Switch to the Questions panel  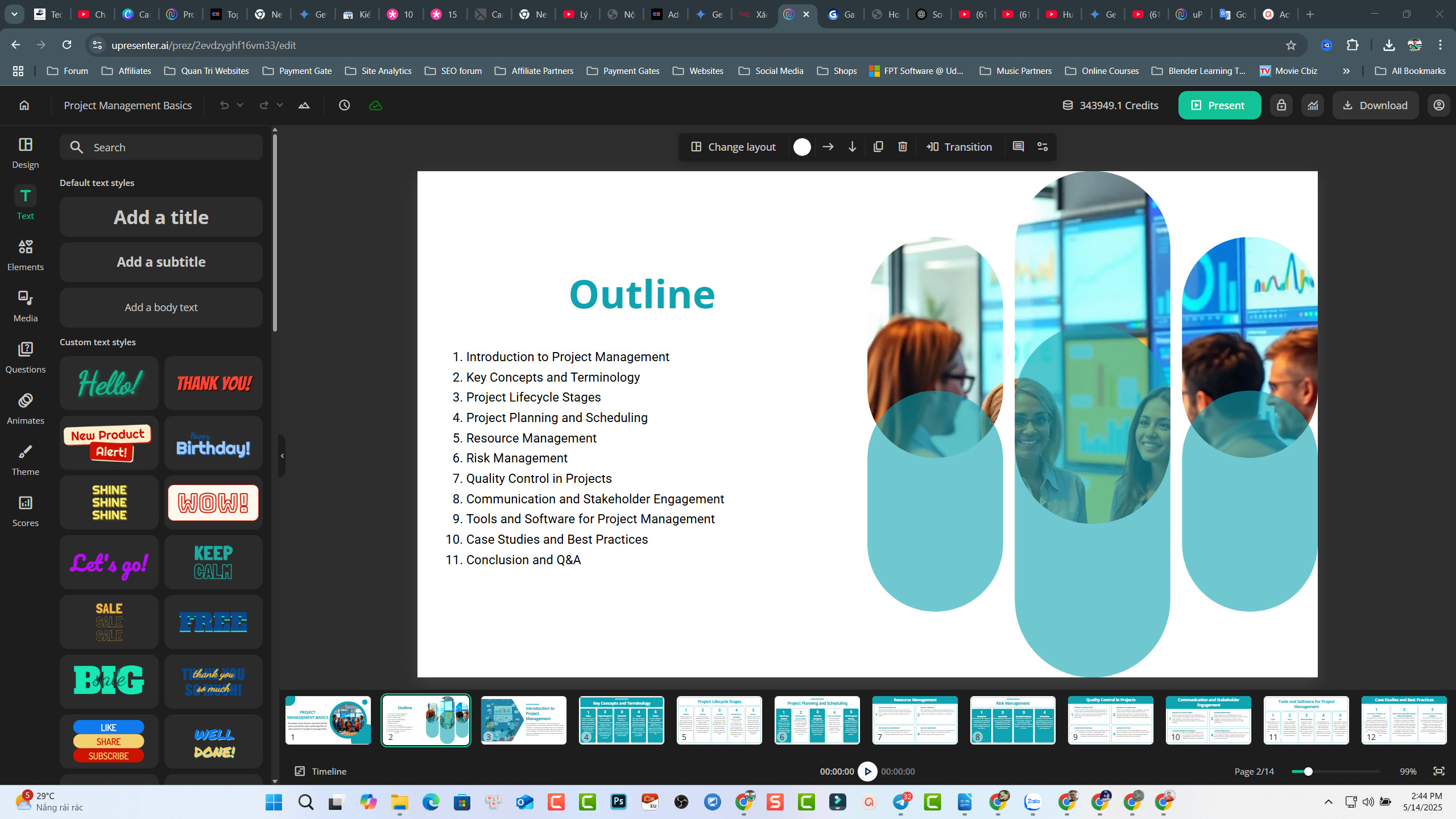point(26,356)
